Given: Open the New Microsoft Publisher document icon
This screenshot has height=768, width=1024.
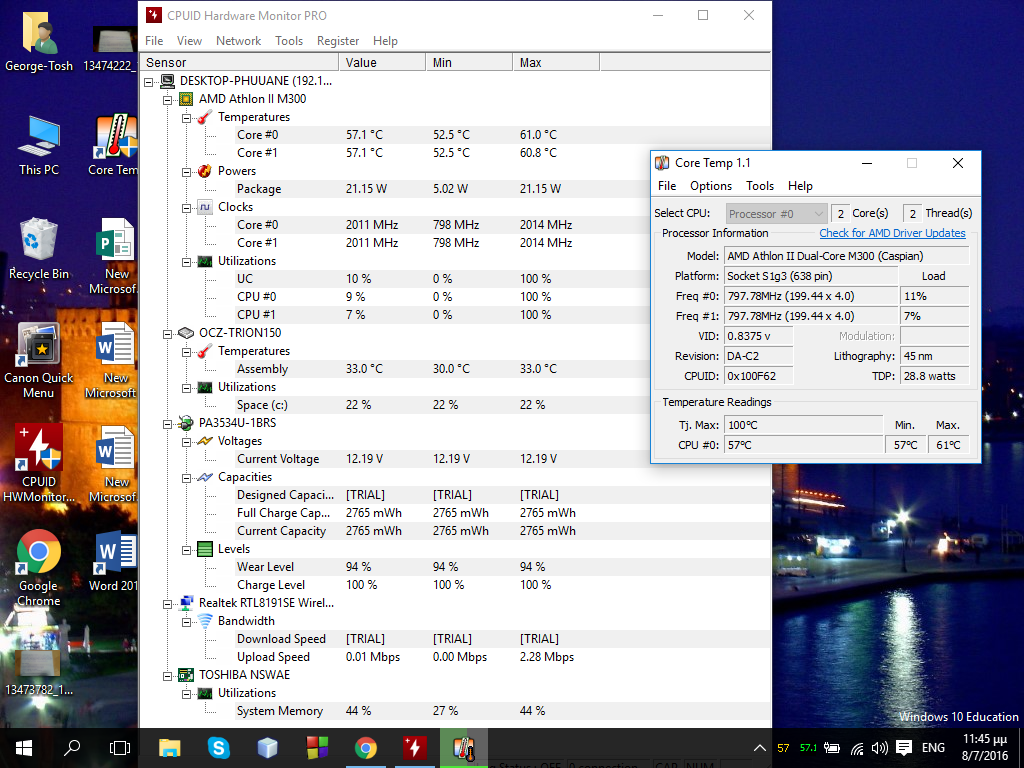Looking at the screenshot, I should click(114, 256).
